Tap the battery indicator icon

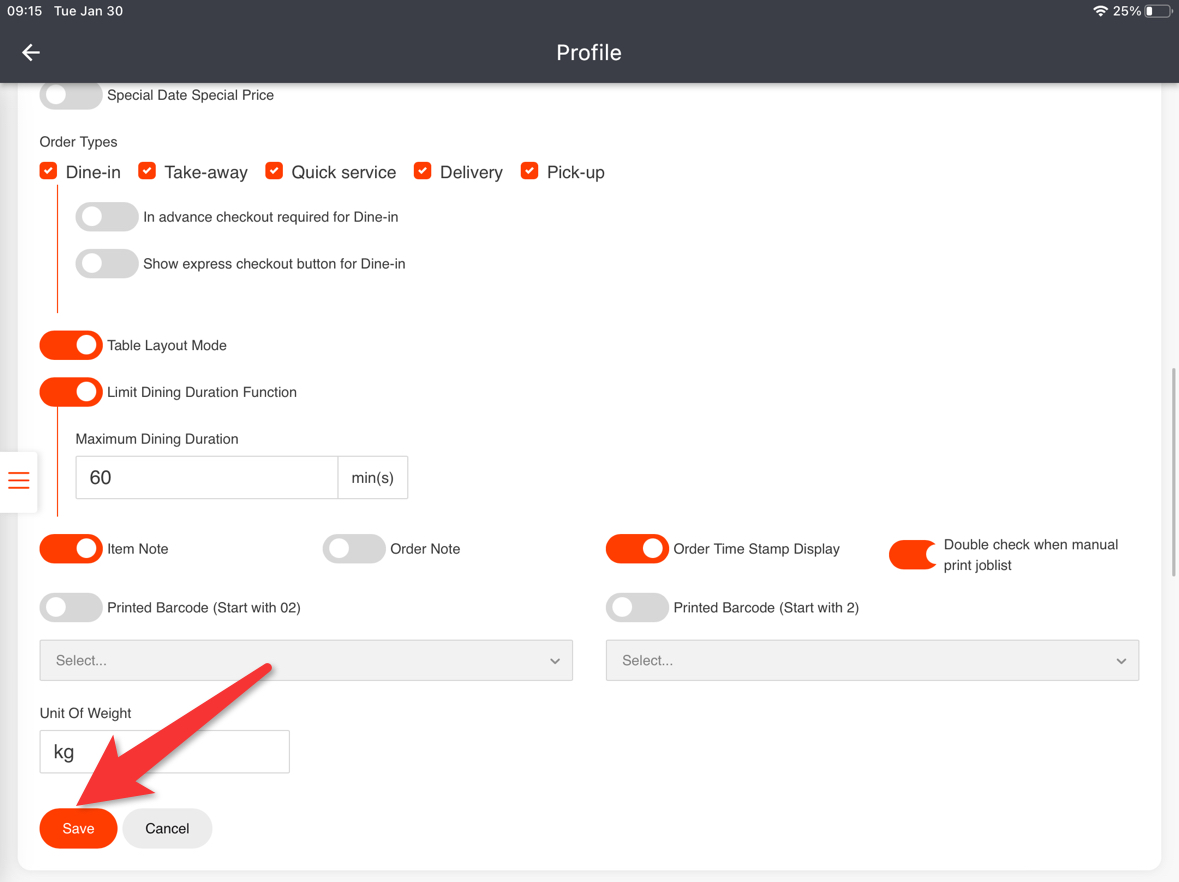pyautogui.click(x=1159, y=11)
